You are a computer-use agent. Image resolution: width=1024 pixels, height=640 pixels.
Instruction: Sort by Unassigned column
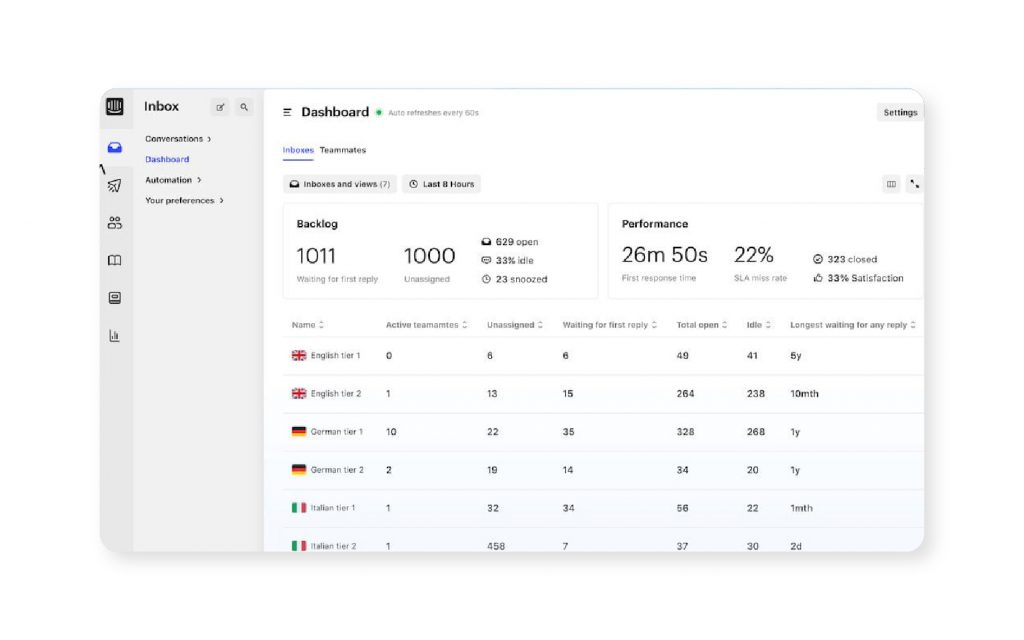pos(515,325)
